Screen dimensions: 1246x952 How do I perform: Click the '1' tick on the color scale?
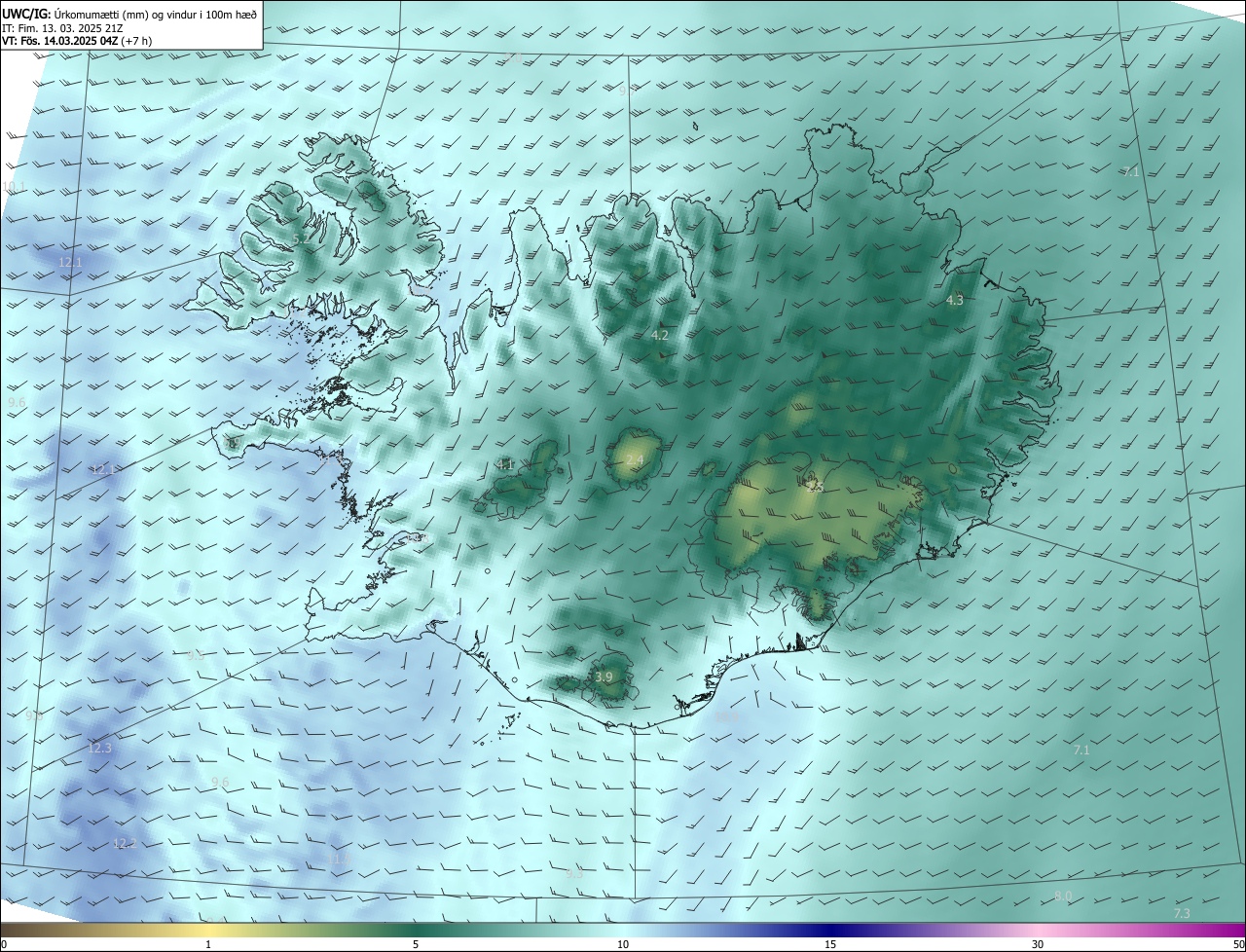[x=208, y=944]
